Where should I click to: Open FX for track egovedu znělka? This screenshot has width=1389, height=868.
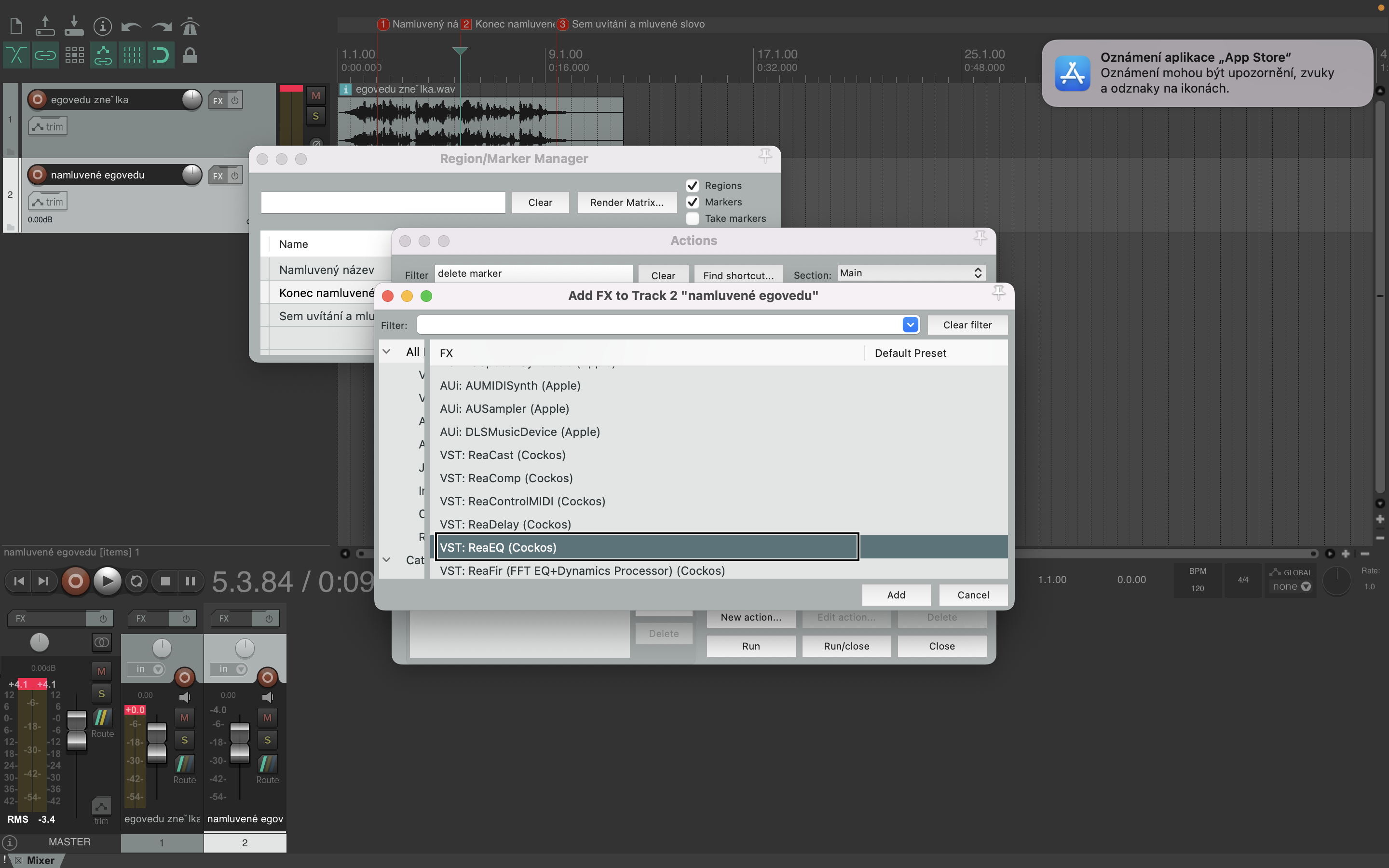coord(218,100)
